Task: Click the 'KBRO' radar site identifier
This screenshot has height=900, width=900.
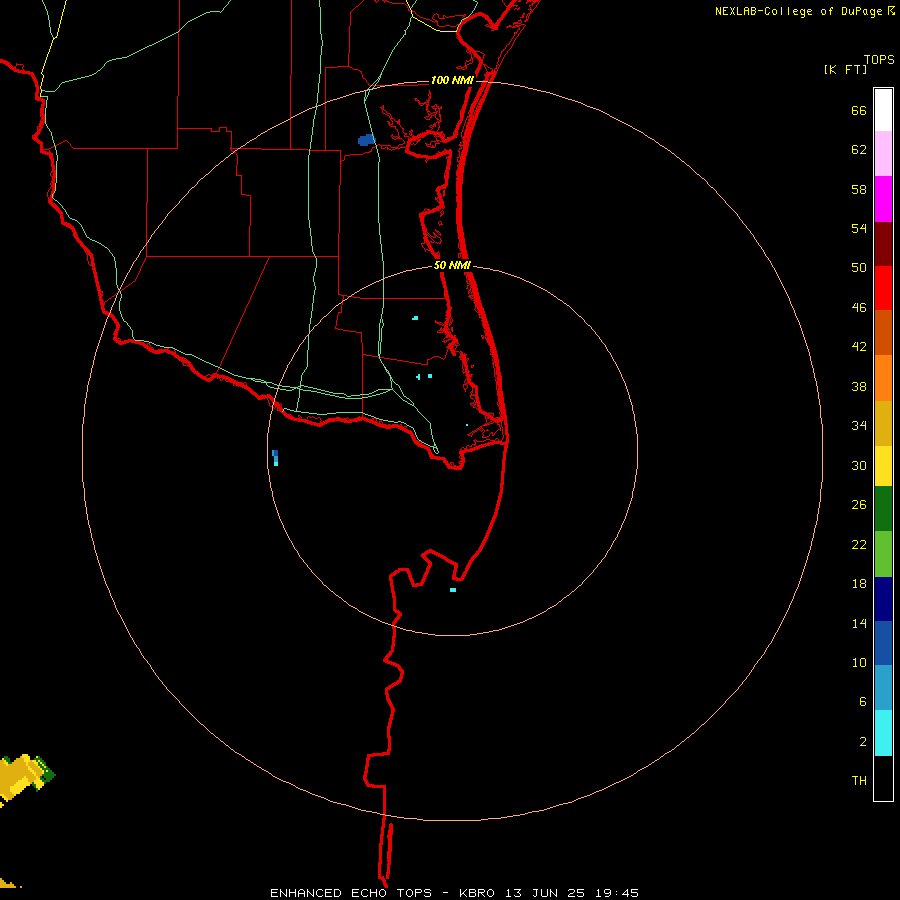Action: click(476, 893)
